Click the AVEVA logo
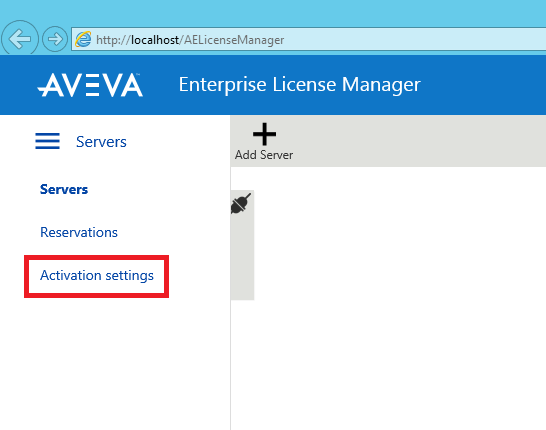This screenshot has height=430, width=546. (x=90, y=85)
